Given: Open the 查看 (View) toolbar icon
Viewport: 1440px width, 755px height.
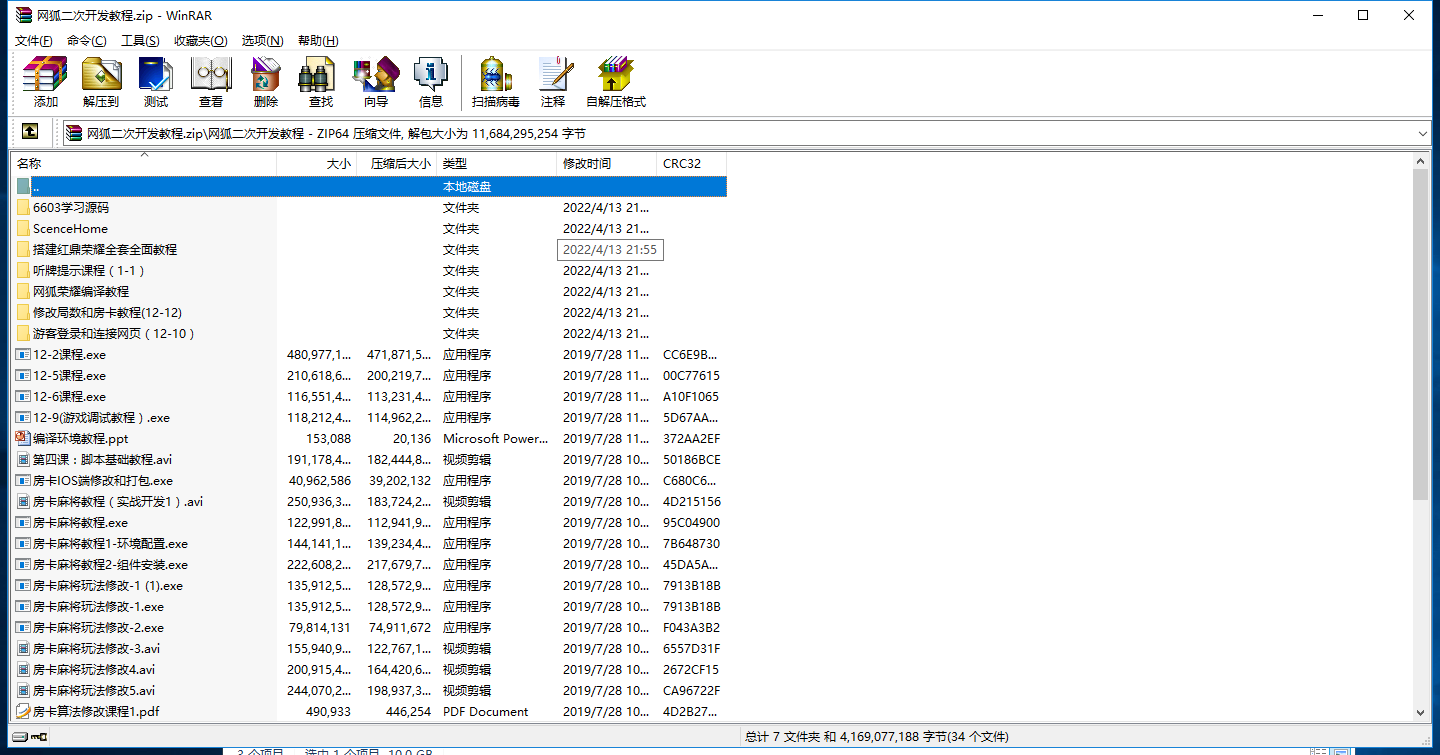Looking at the screenshot, I should [211, 82].
